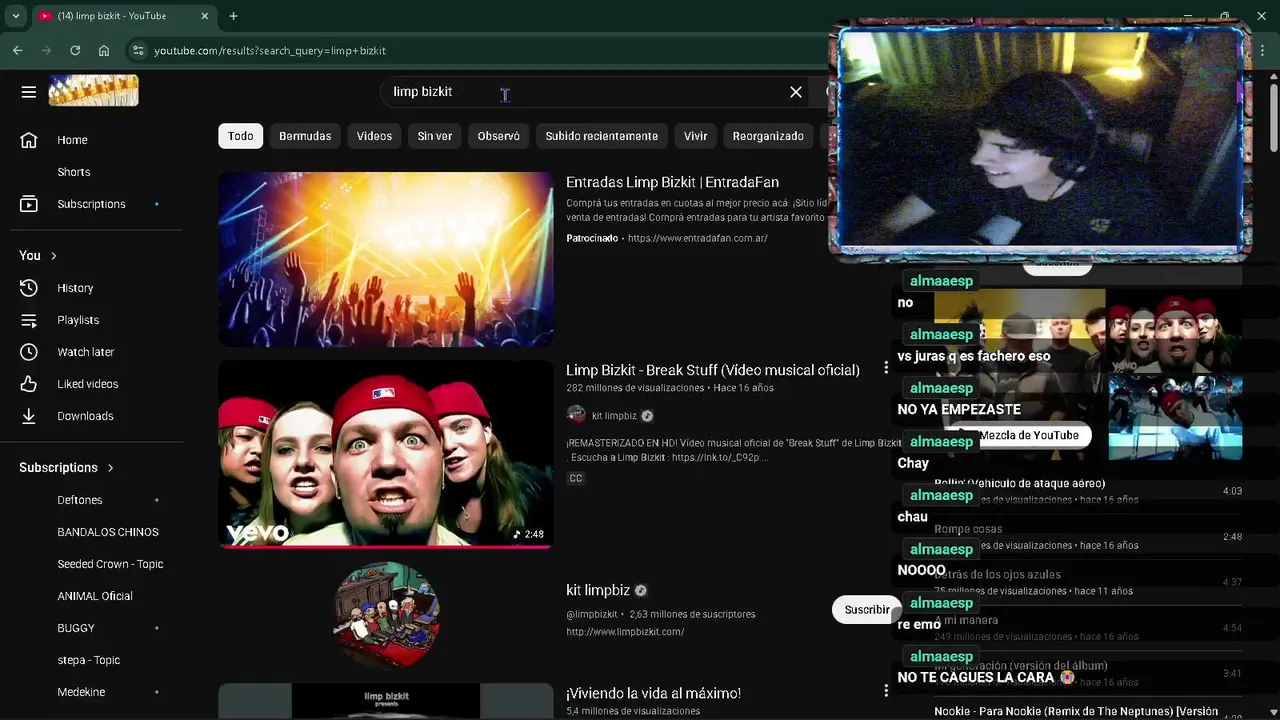The width and height of the screenshot is (1280, 720).
Task: Open kit limpbiz channel name
Action: [x=598, y=590]
